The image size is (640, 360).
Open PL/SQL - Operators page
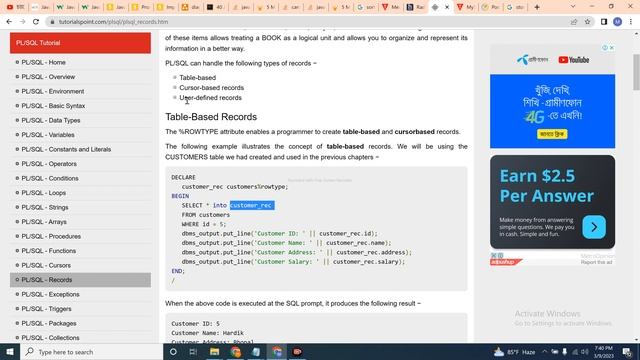pyautogui.click(x=49, y=164)
